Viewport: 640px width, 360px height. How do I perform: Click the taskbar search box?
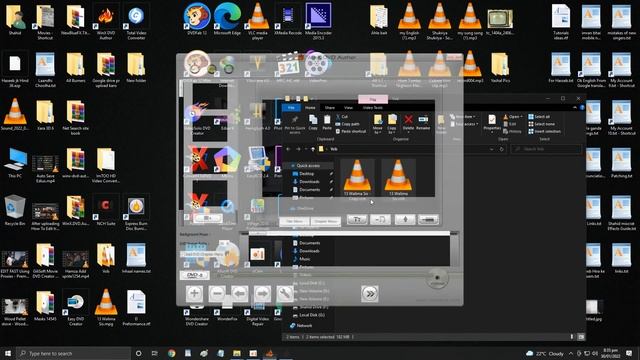pos(73,353)
